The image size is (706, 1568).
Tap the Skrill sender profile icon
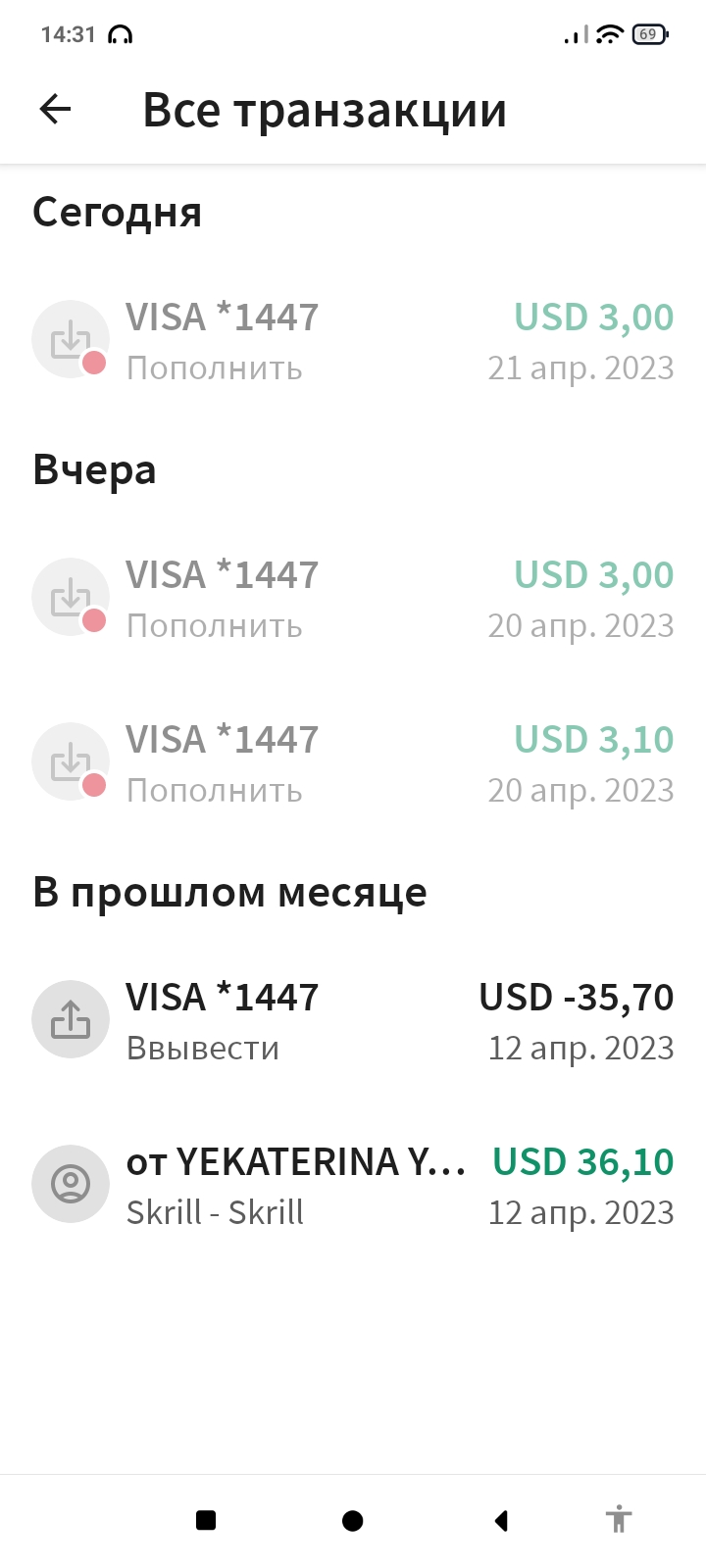point(71,1184)
